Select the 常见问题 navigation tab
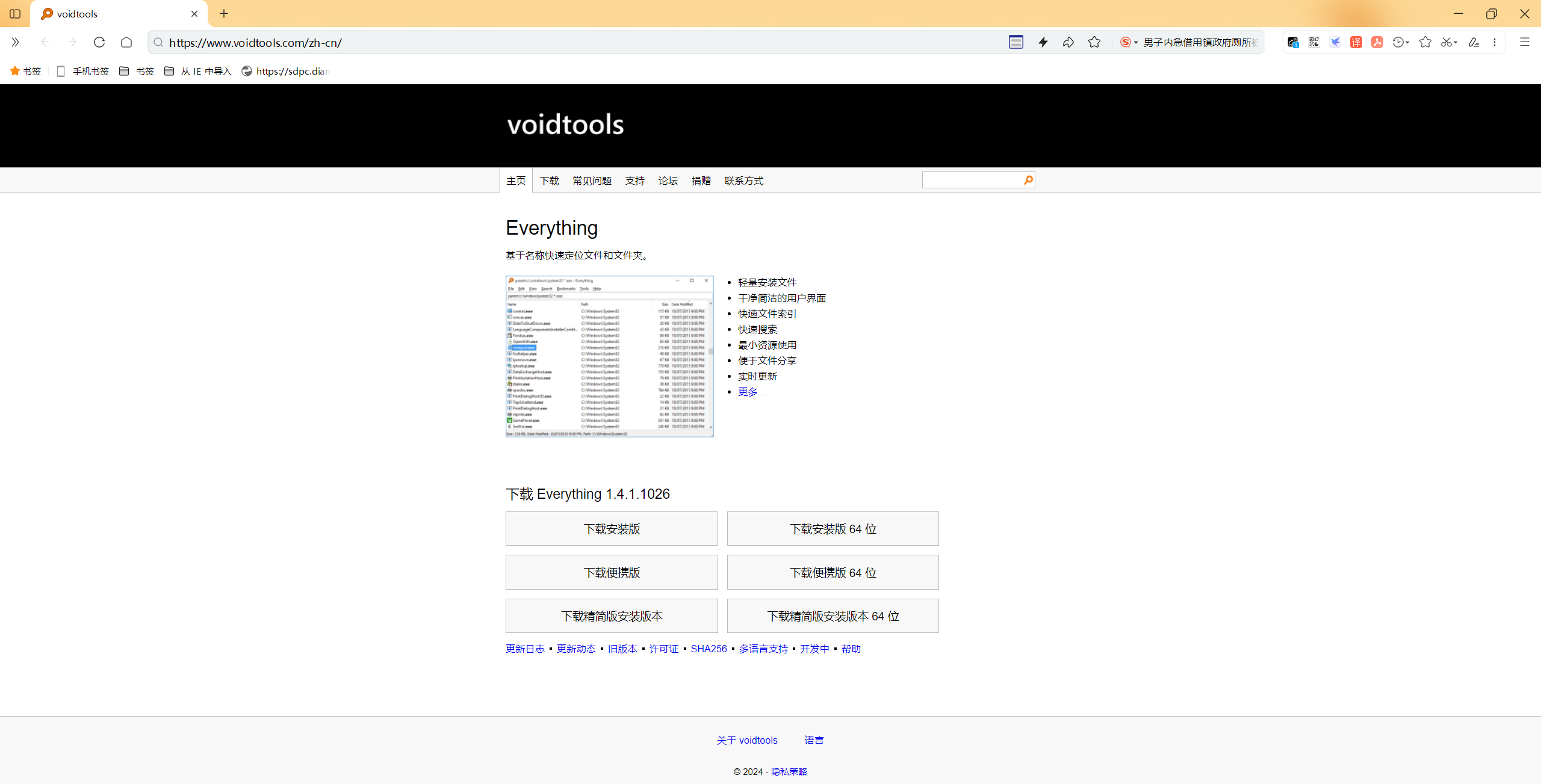The height and width of the screenshot is (784, 1541). coord(592,181)
